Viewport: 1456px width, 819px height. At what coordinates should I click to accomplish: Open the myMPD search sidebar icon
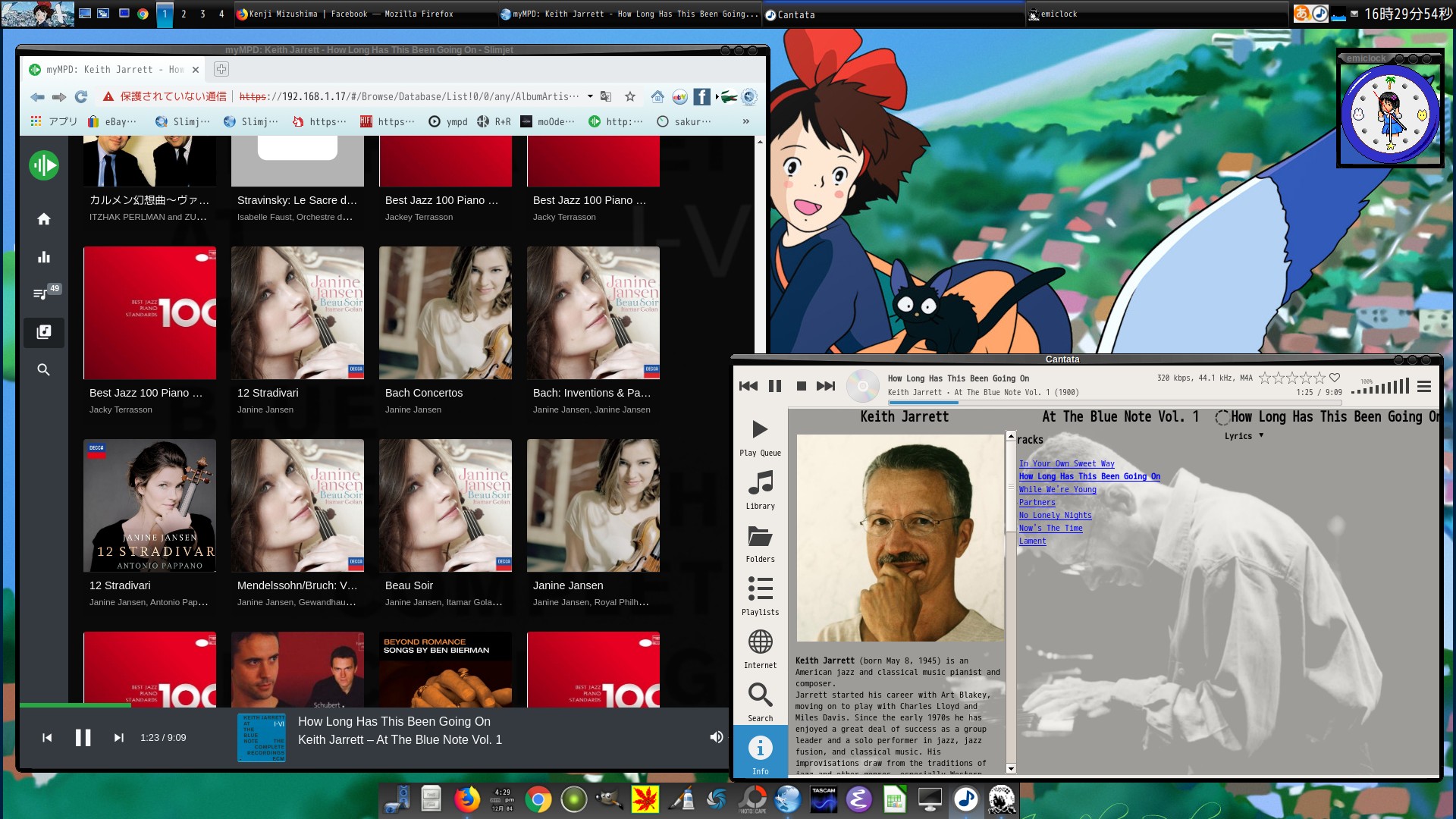pos(44,370)
